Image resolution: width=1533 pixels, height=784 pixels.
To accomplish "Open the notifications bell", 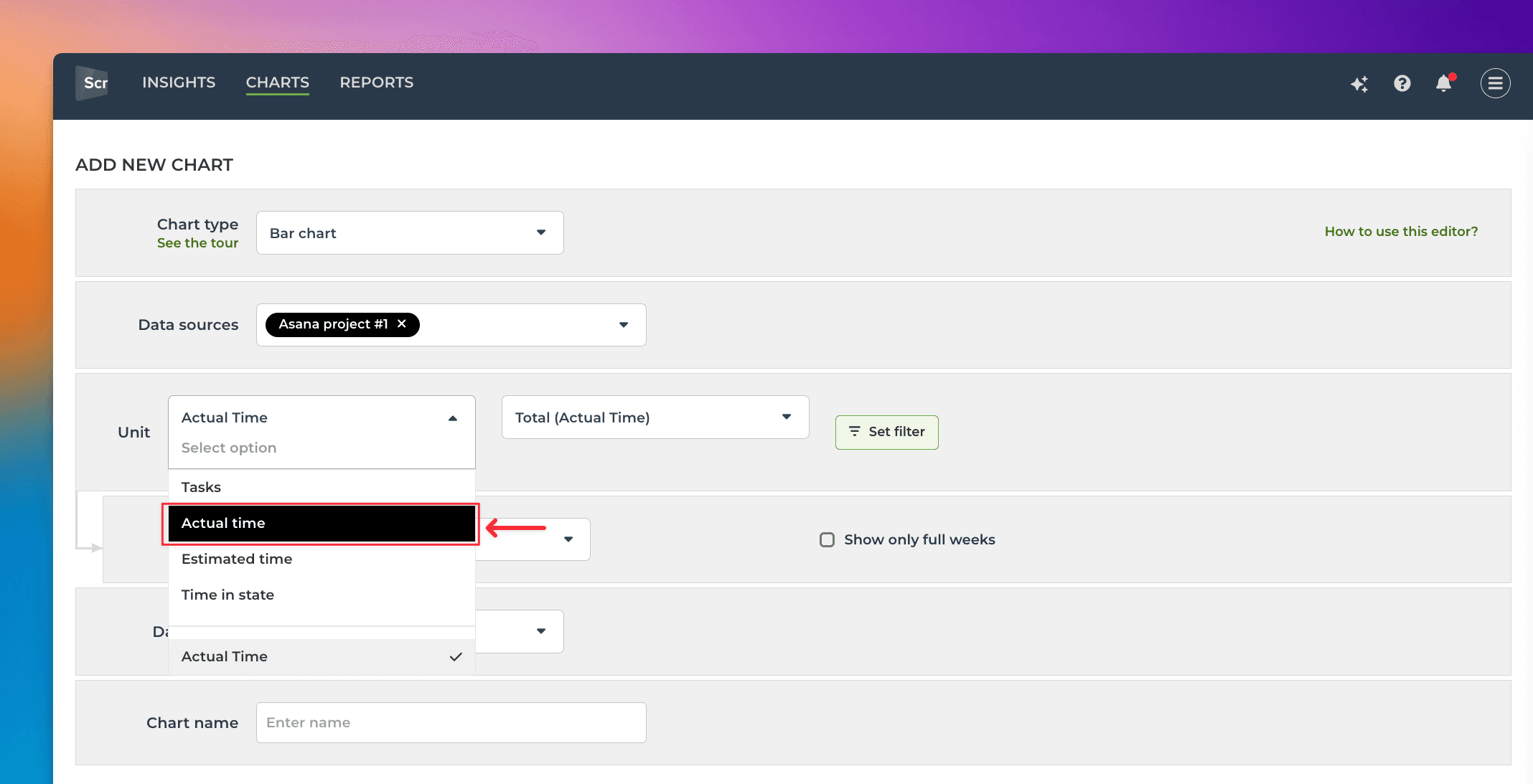I will point(1443,84).
